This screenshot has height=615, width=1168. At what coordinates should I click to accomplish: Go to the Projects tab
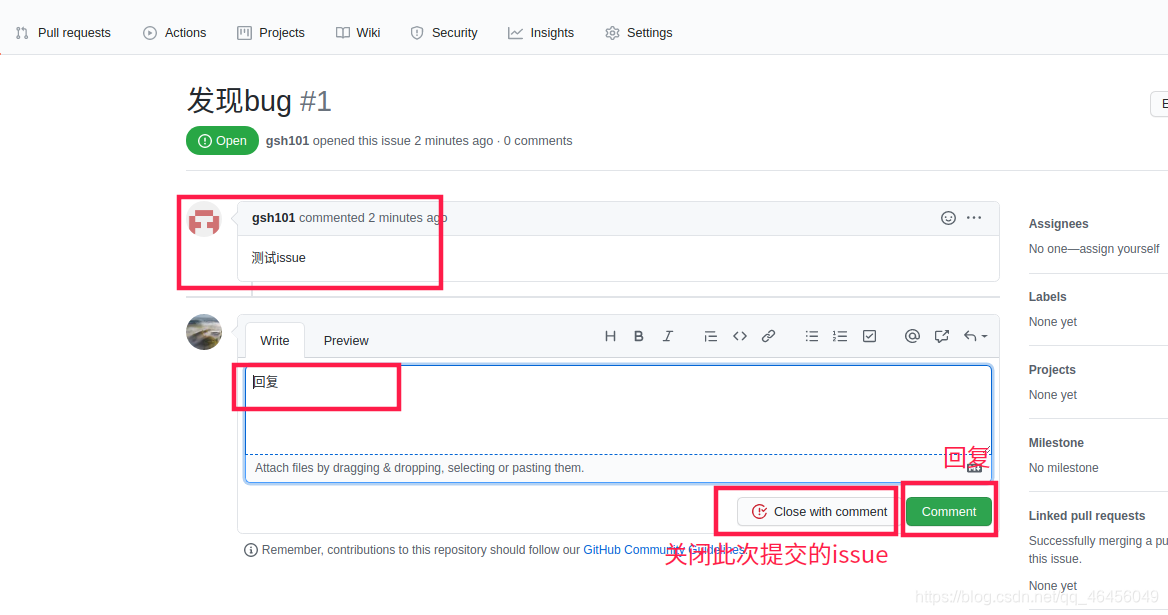click(x=271, y=33)
